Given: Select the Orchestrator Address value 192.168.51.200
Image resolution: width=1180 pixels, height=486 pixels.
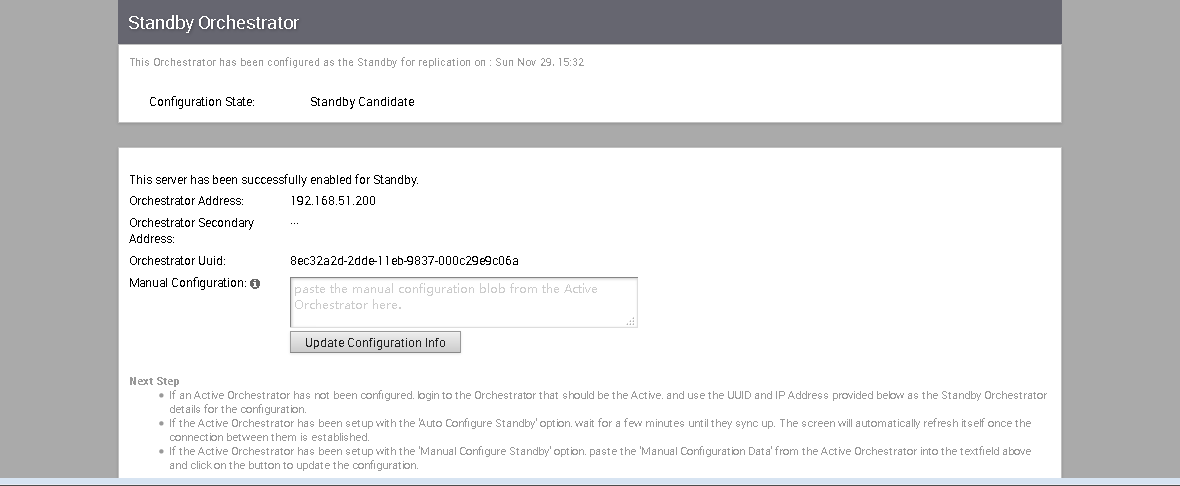Looking at the screenshot, I should [x=333, y=201].
